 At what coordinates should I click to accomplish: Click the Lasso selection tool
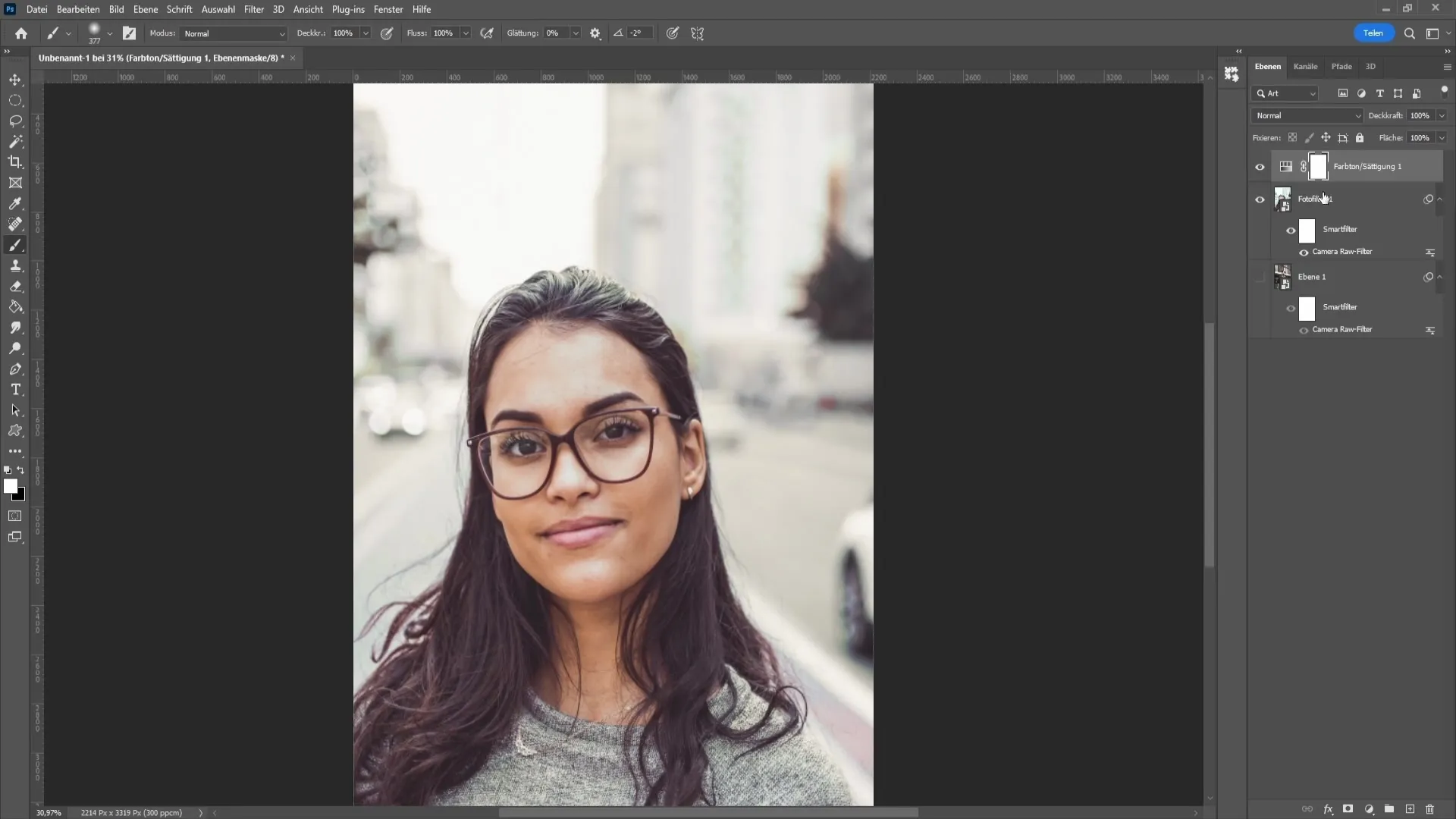[x=15, y=121]
